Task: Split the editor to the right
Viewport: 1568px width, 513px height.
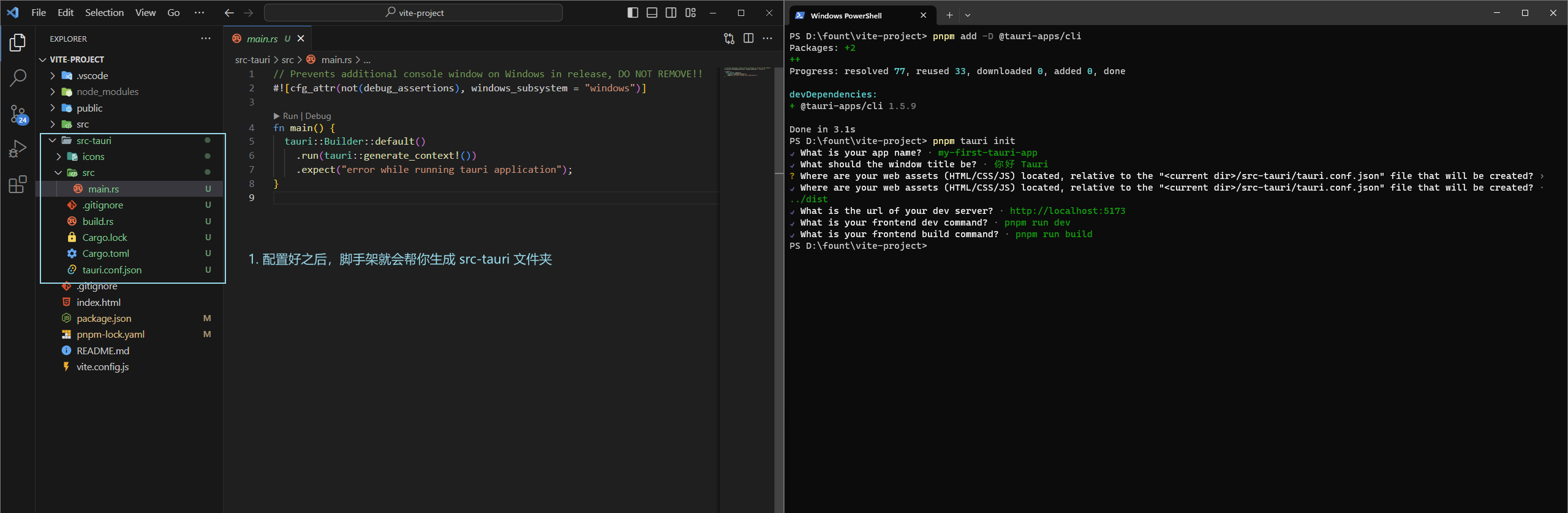Action: click(748, 39)
